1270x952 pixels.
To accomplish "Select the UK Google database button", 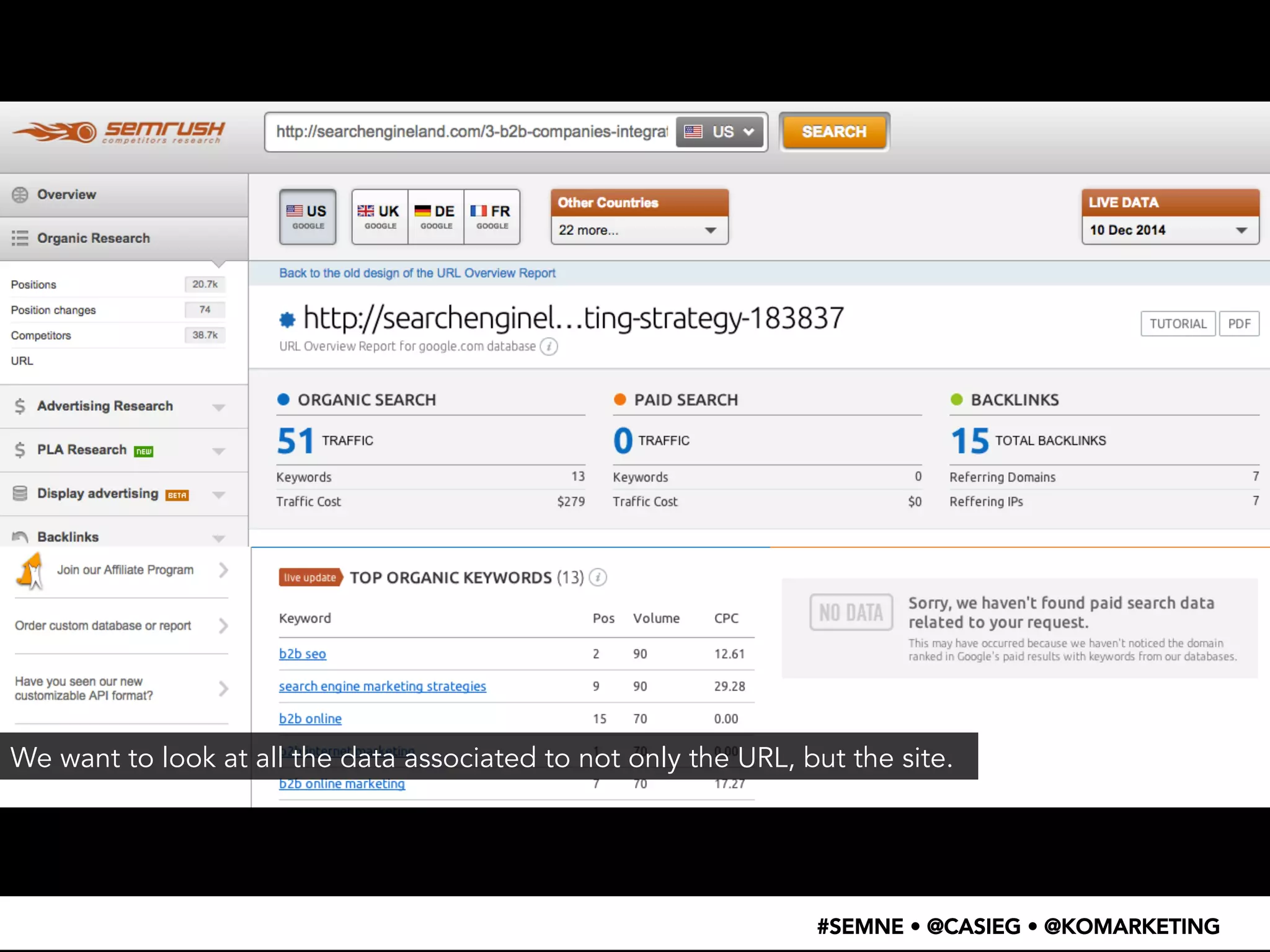I will [380, 217].
